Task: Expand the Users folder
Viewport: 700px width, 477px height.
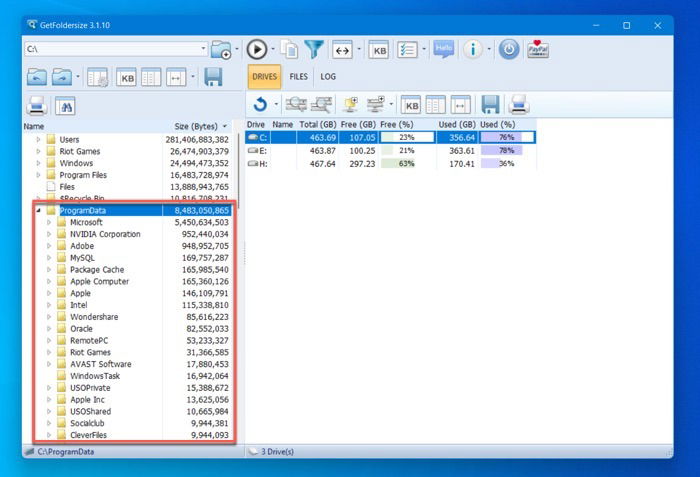Action: click(x=38, y=139)
